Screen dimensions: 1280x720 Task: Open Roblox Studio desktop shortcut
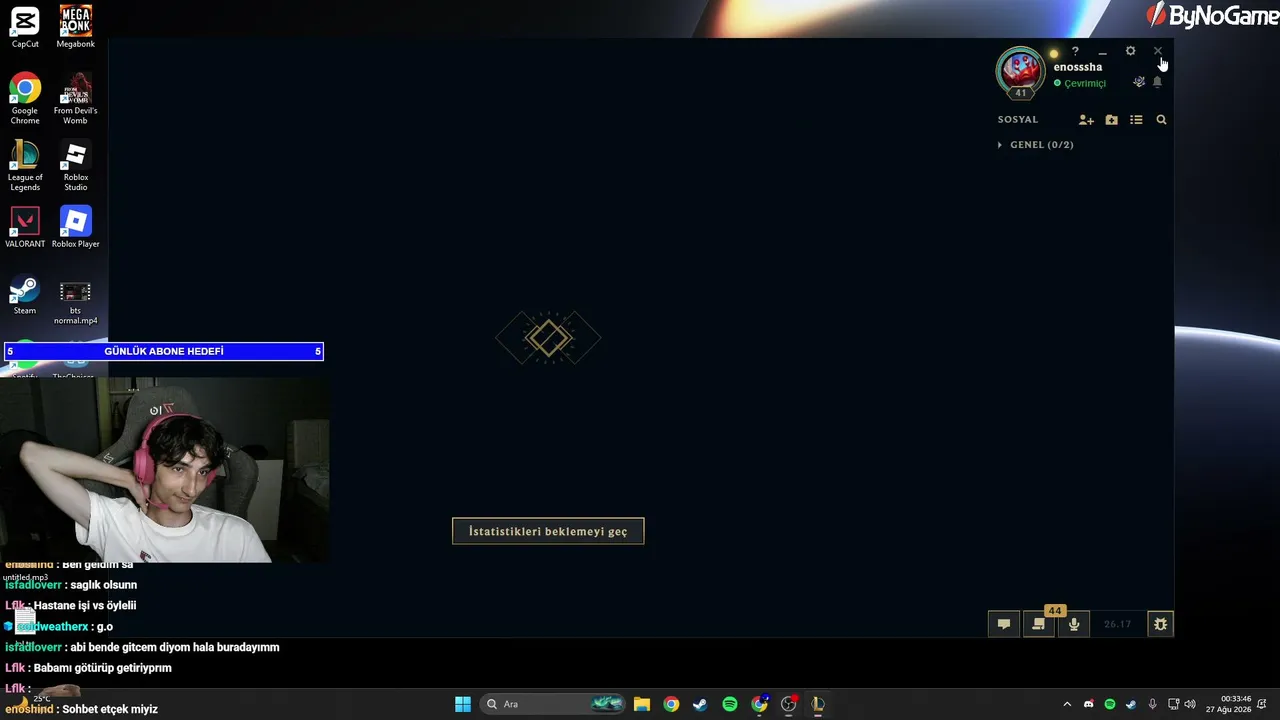click(75, 166)
